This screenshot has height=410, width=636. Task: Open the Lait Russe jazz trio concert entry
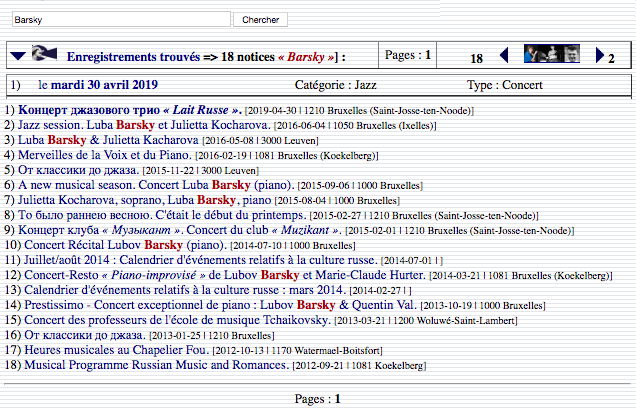(130, 110)
